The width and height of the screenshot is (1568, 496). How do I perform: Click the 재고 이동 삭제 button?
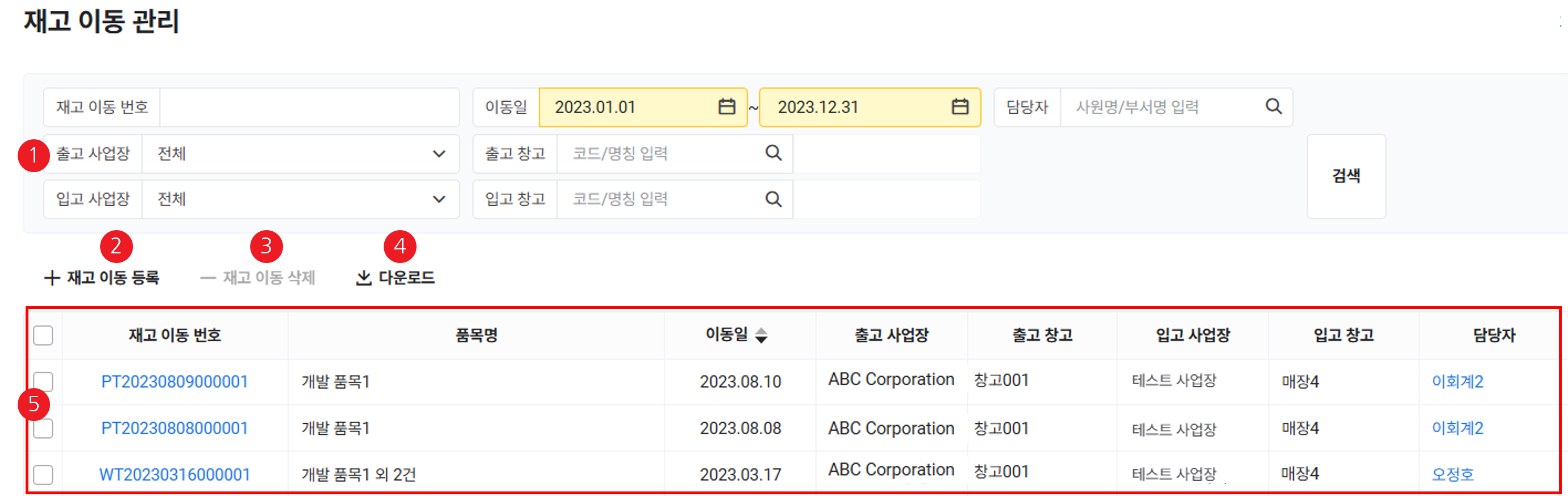coord(257,278)
